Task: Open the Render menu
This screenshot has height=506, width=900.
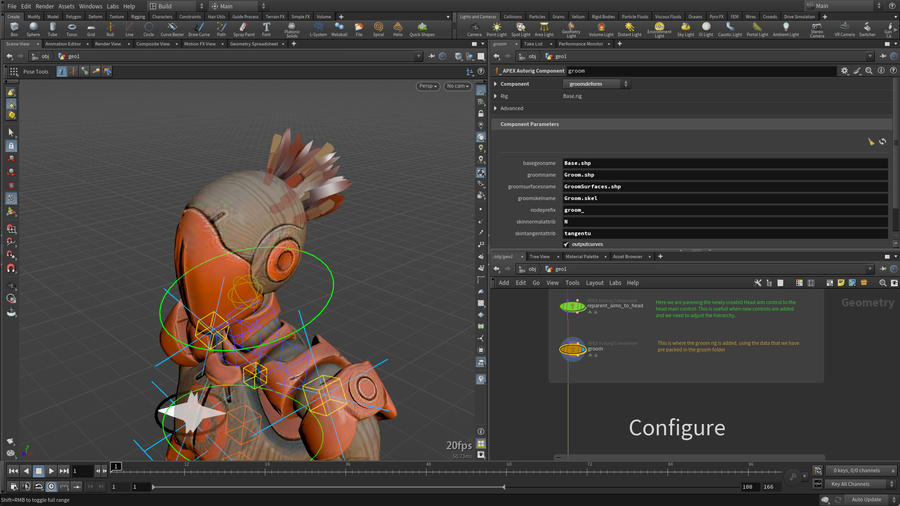Action: pyautogui.click(x=44, y=6)
